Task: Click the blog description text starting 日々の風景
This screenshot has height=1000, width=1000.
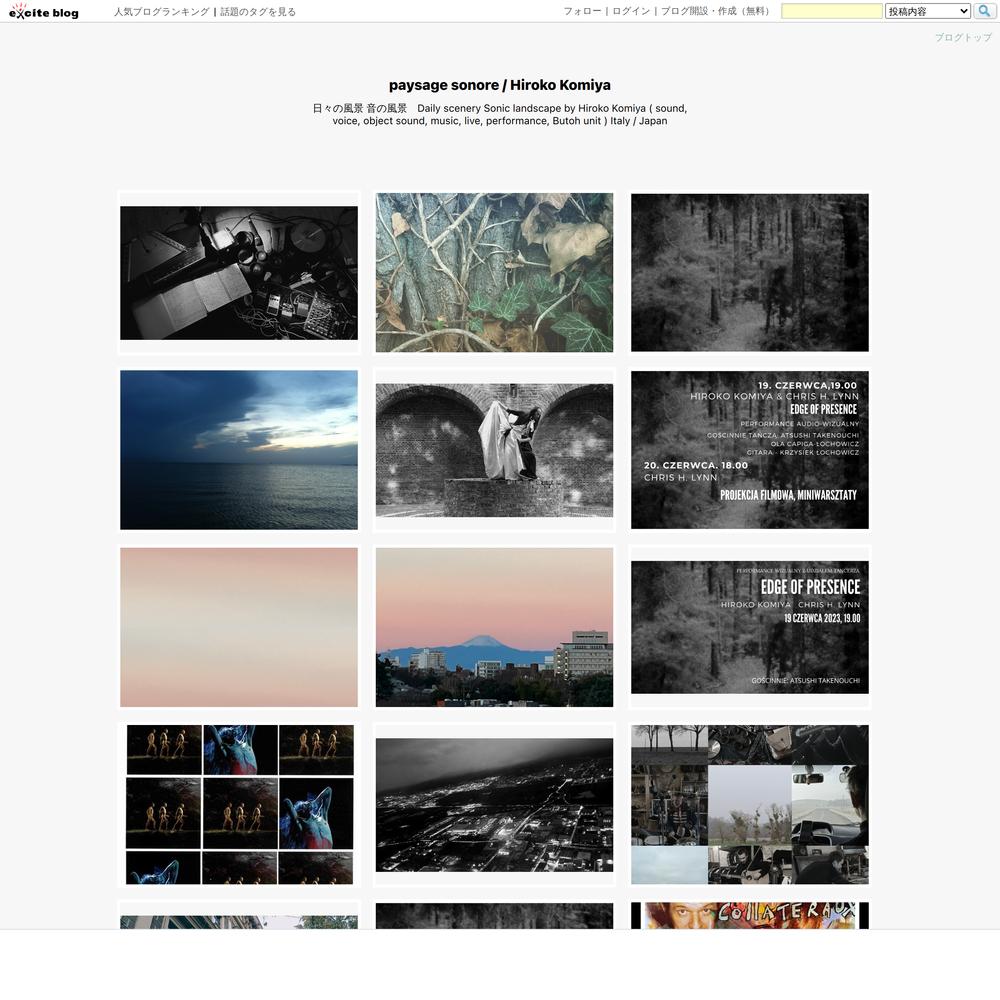Action: point(500,114)
